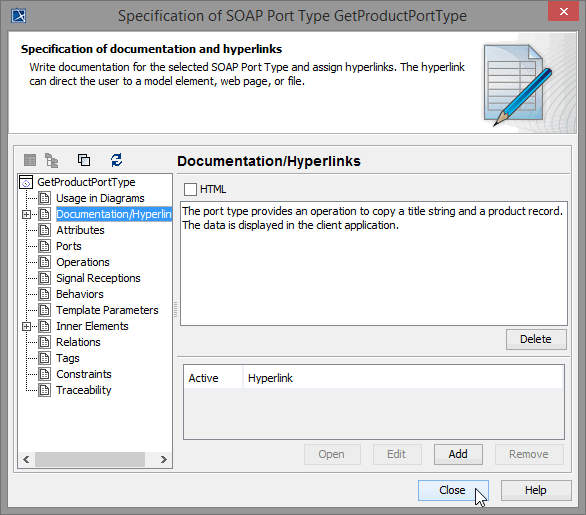Click the Add hyperlink button

pyautogui.click(x=458, y=454)
